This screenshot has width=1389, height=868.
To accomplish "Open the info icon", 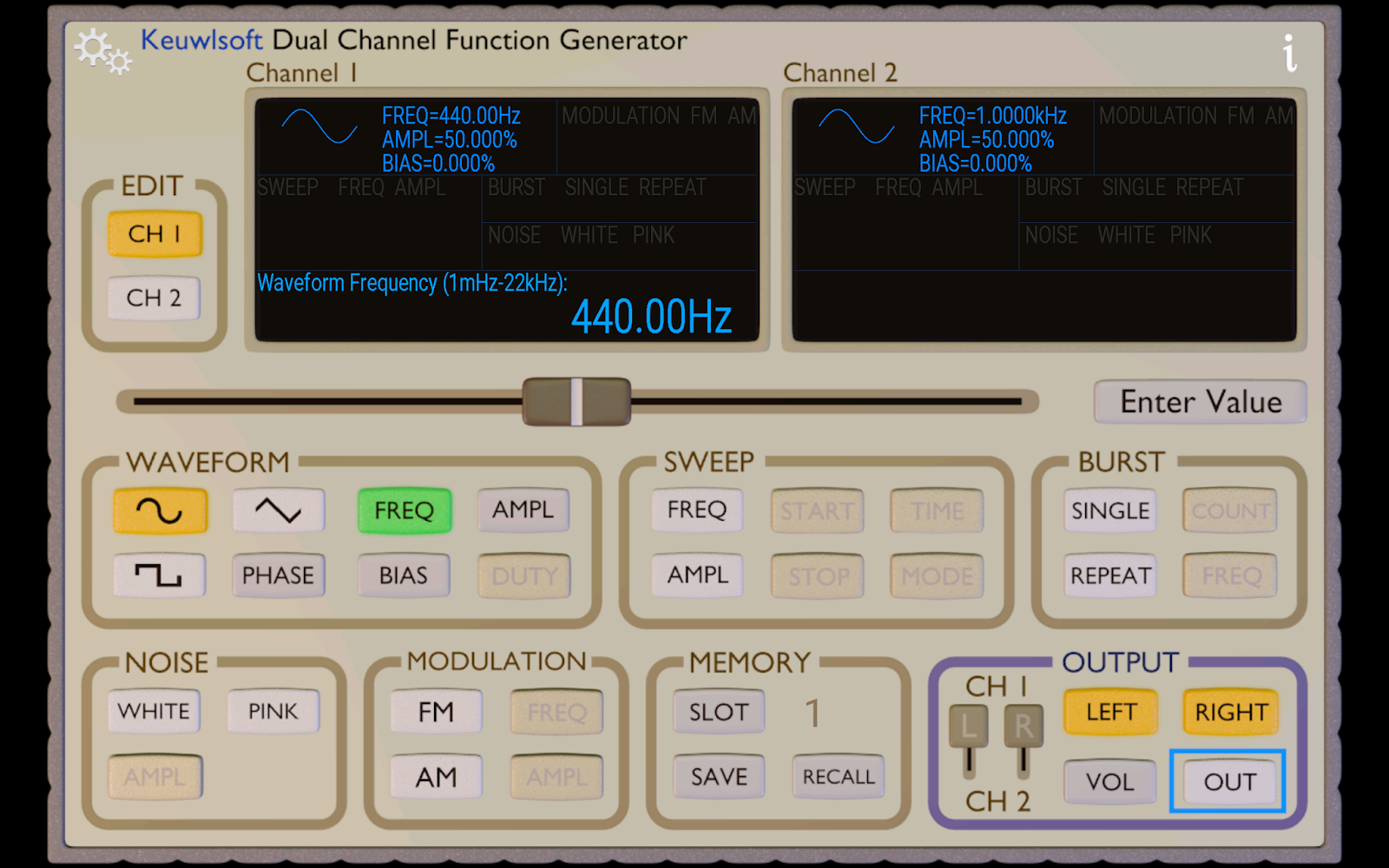I will coord(1289,53).
